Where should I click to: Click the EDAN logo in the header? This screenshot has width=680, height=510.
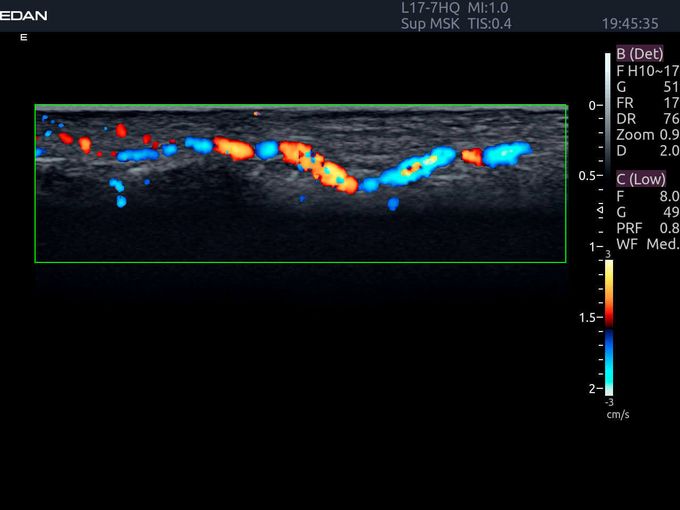pyautogui.click(x=23, y=15)
